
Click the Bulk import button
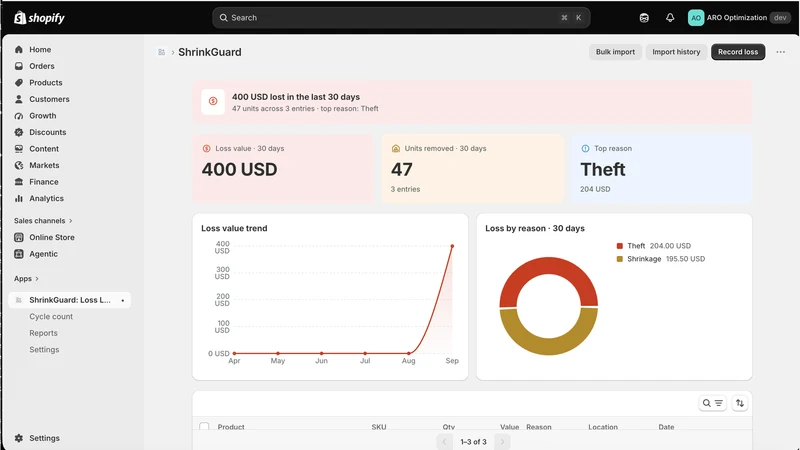pos(615,52)
